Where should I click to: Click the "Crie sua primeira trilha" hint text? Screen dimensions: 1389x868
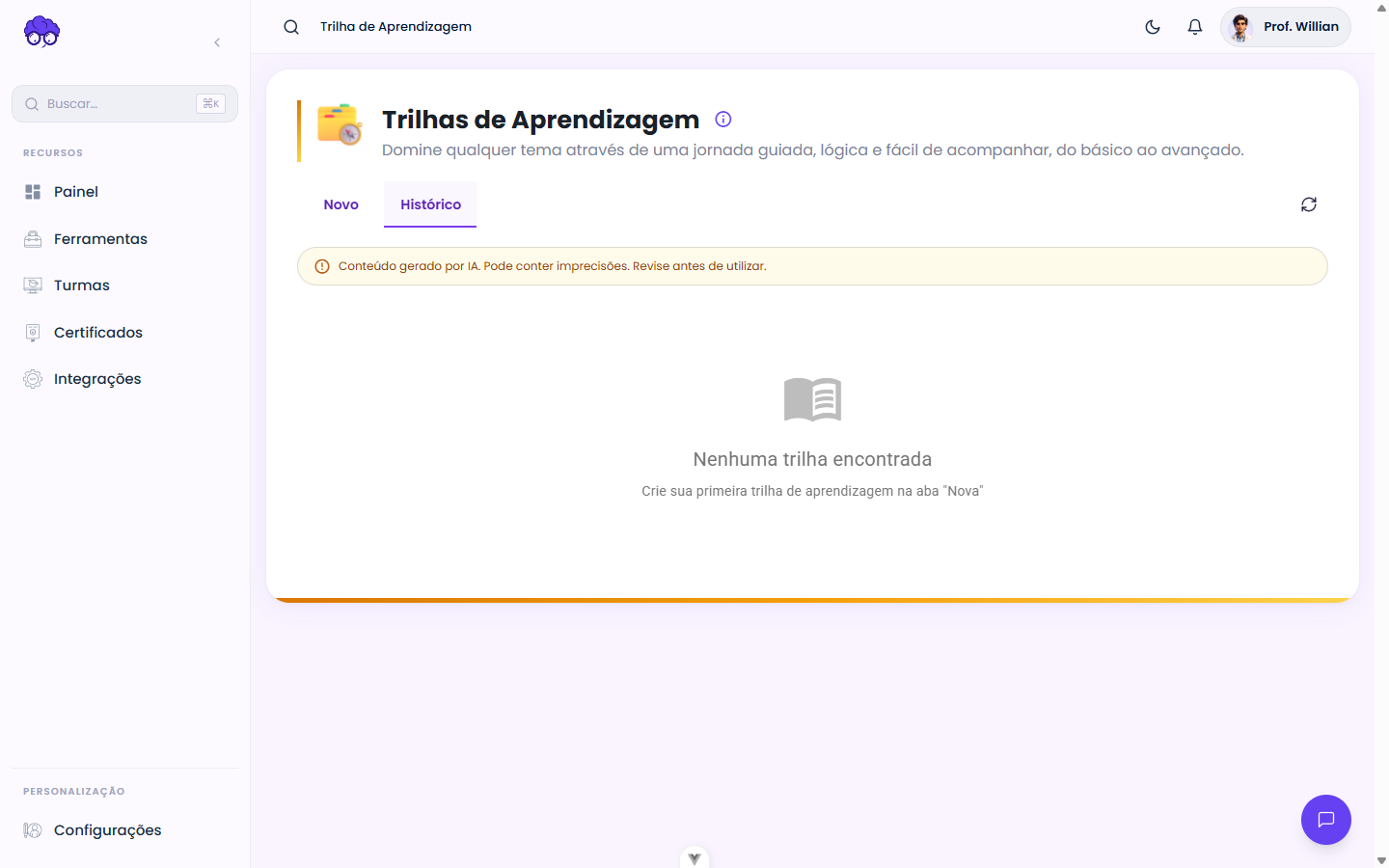[812, 491]
